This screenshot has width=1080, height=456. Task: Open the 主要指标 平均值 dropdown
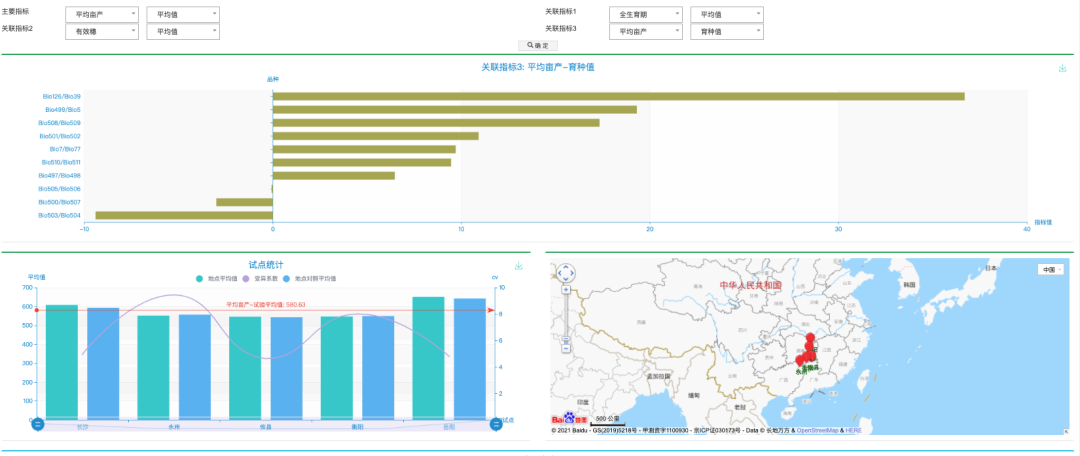point(183,14)
